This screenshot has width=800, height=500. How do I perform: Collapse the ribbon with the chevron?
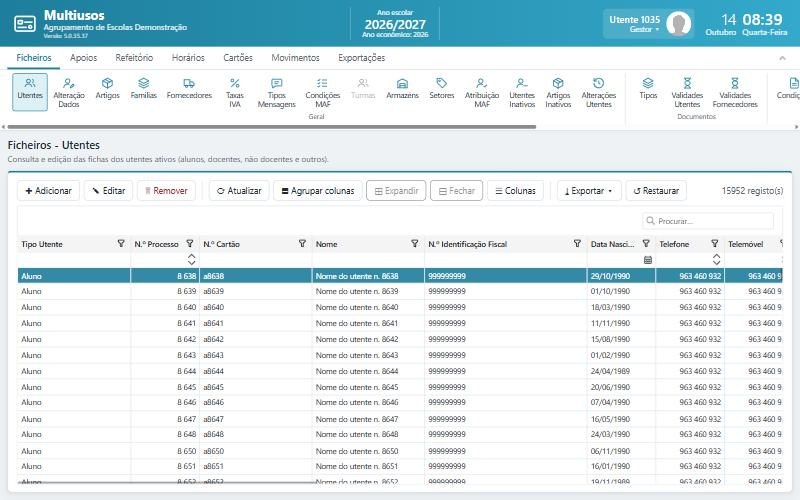coord(782,58)
